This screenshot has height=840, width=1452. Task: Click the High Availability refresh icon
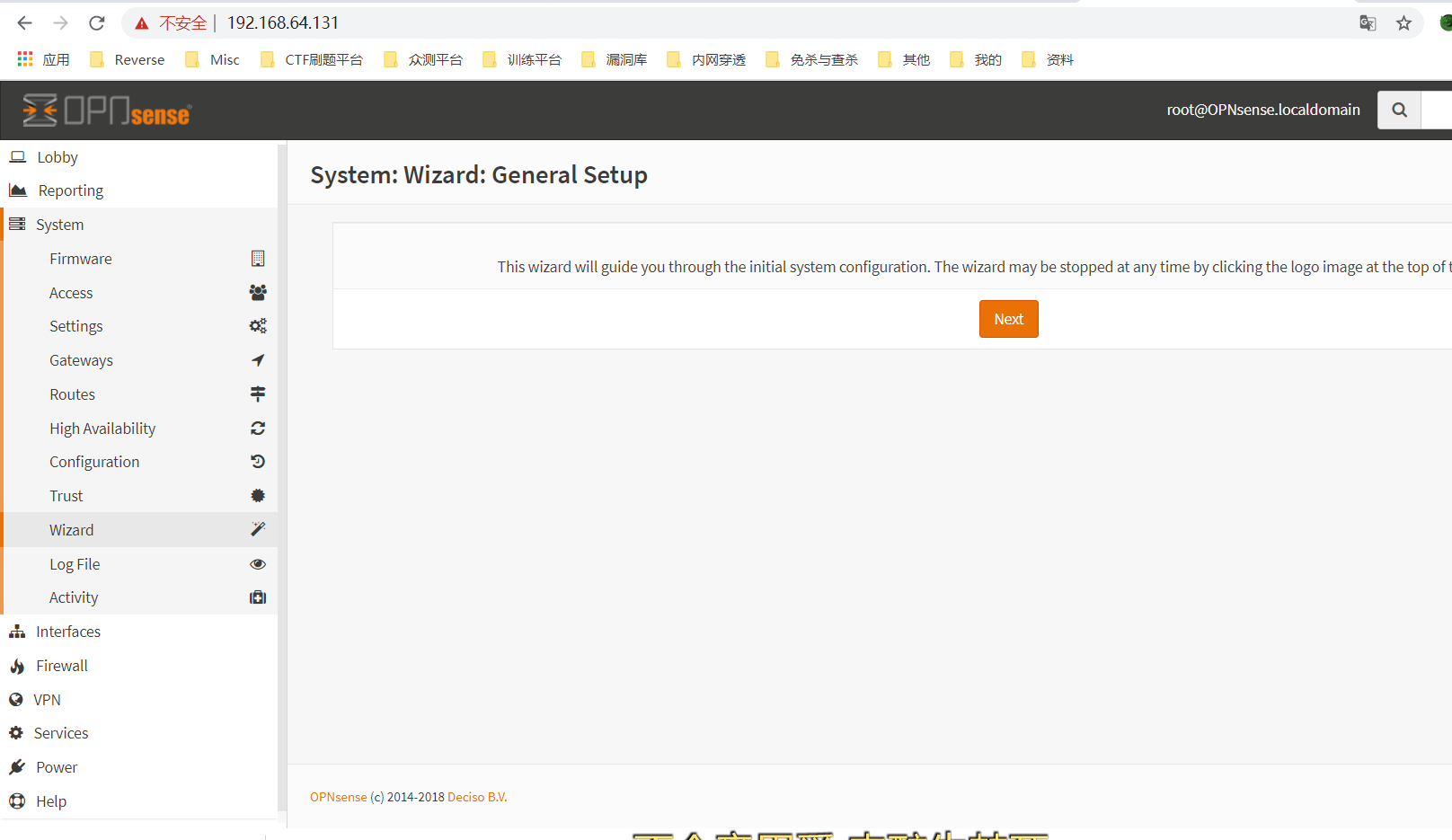pos(258,429)
